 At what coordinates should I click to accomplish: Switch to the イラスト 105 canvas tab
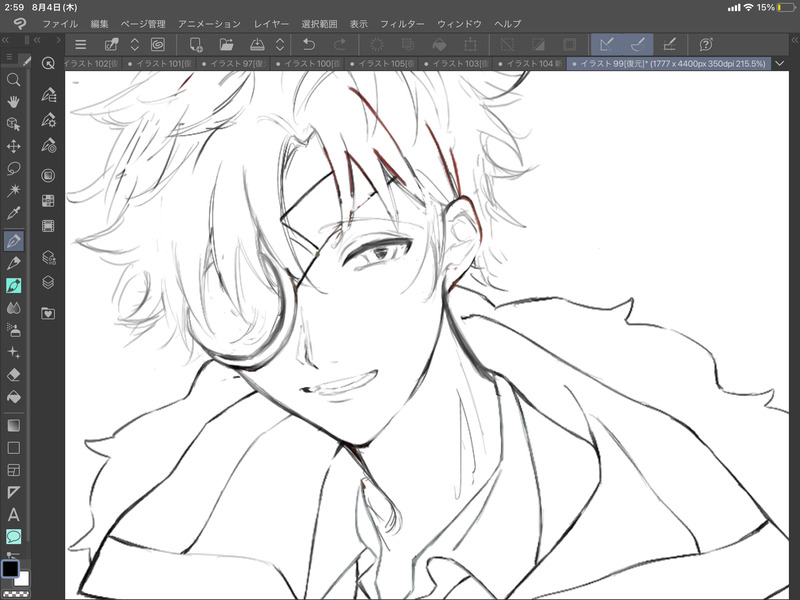[382, 64]
